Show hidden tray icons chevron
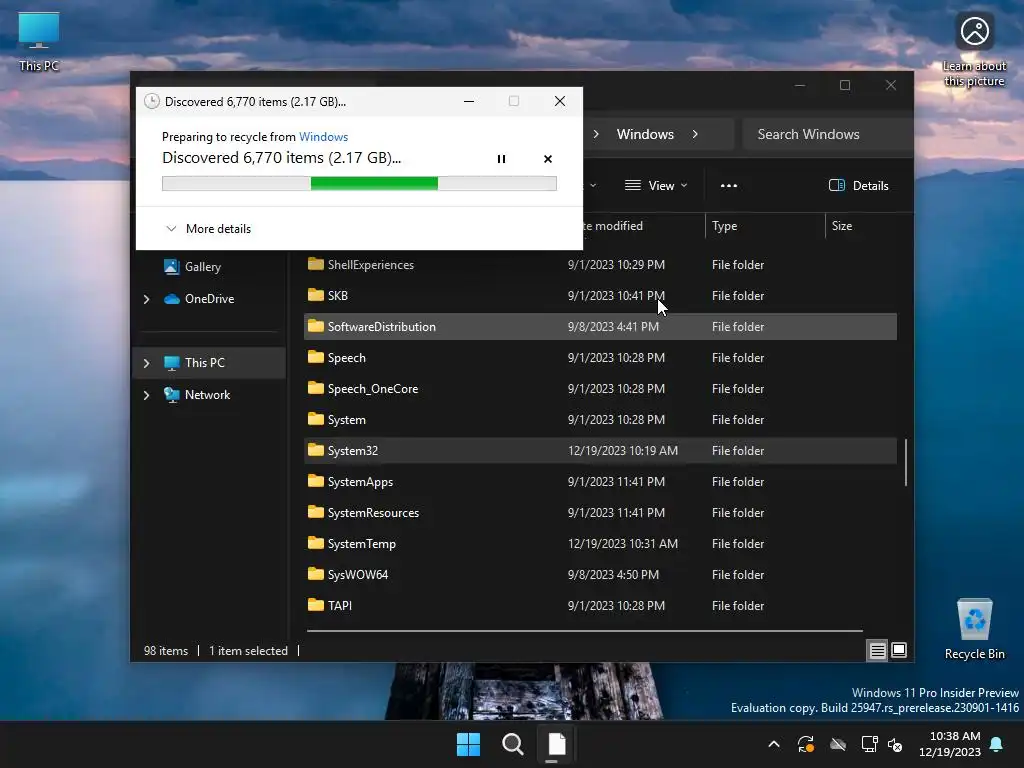The width and height of the screenshot is (1024, 768). tap(774, 744)
